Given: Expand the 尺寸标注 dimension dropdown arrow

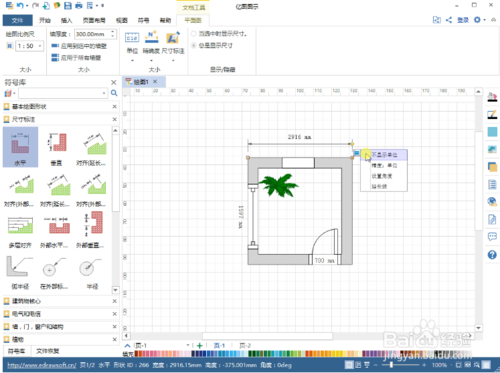Looking at the screenshot, I should pyautogui.click(x=173, y=60).
